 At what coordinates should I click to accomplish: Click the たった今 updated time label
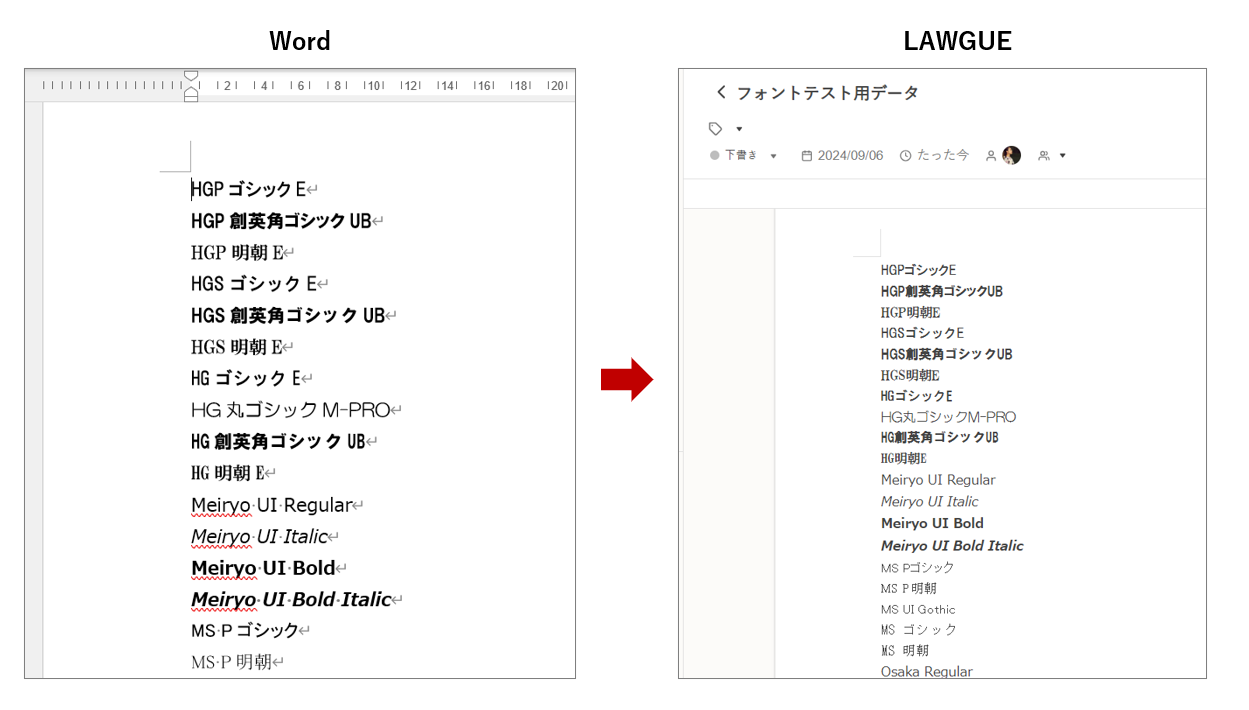click(x=943, y=156)
